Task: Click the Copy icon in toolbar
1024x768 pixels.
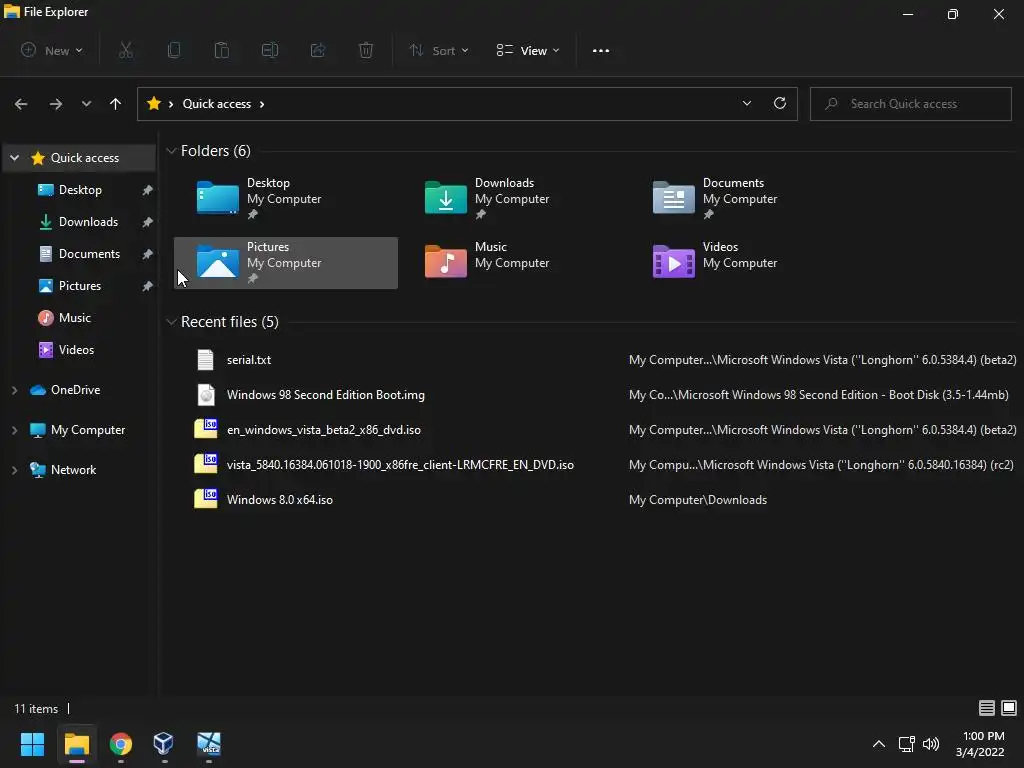Action: point(174,50)
